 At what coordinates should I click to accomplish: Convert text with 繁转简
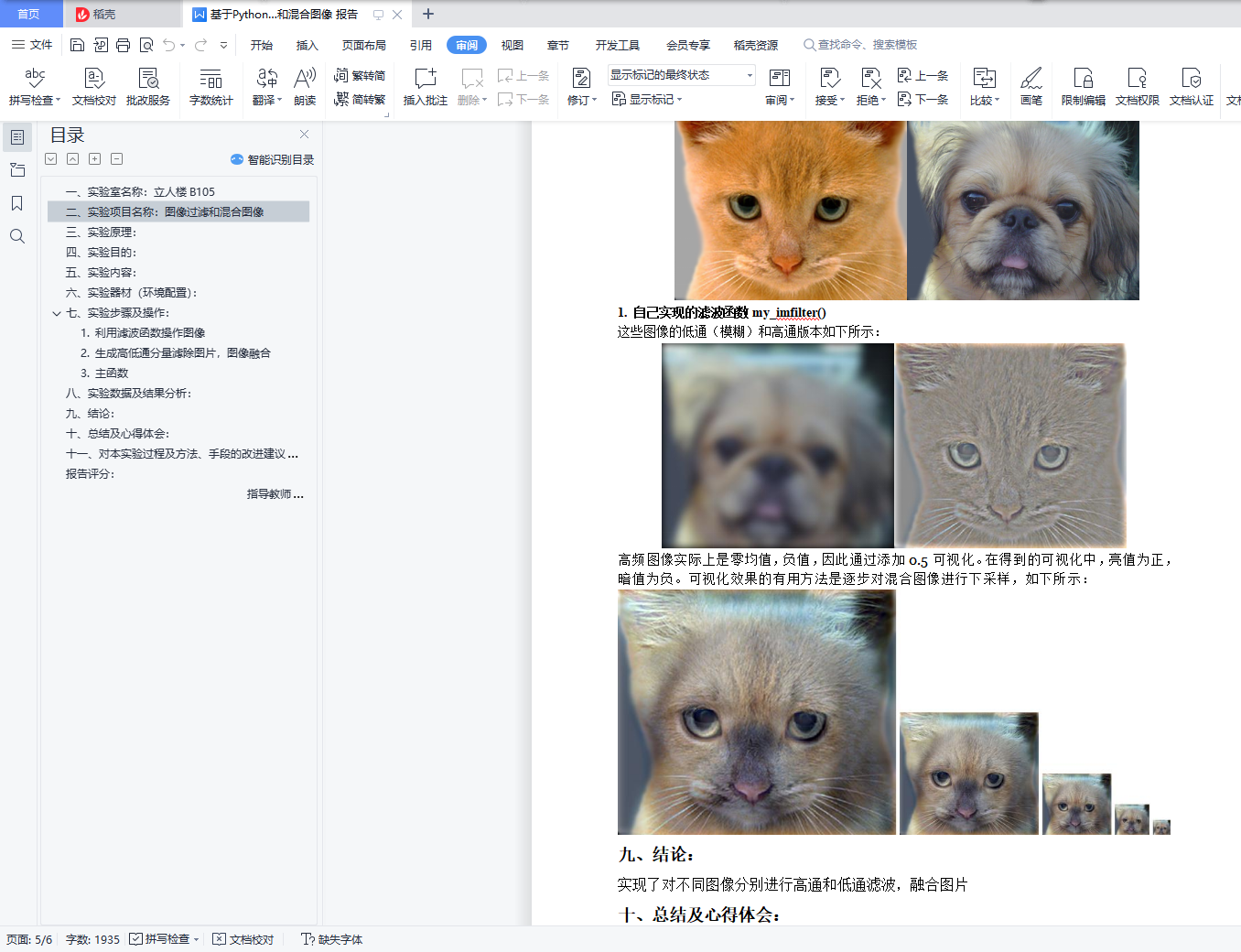[360, 76]
